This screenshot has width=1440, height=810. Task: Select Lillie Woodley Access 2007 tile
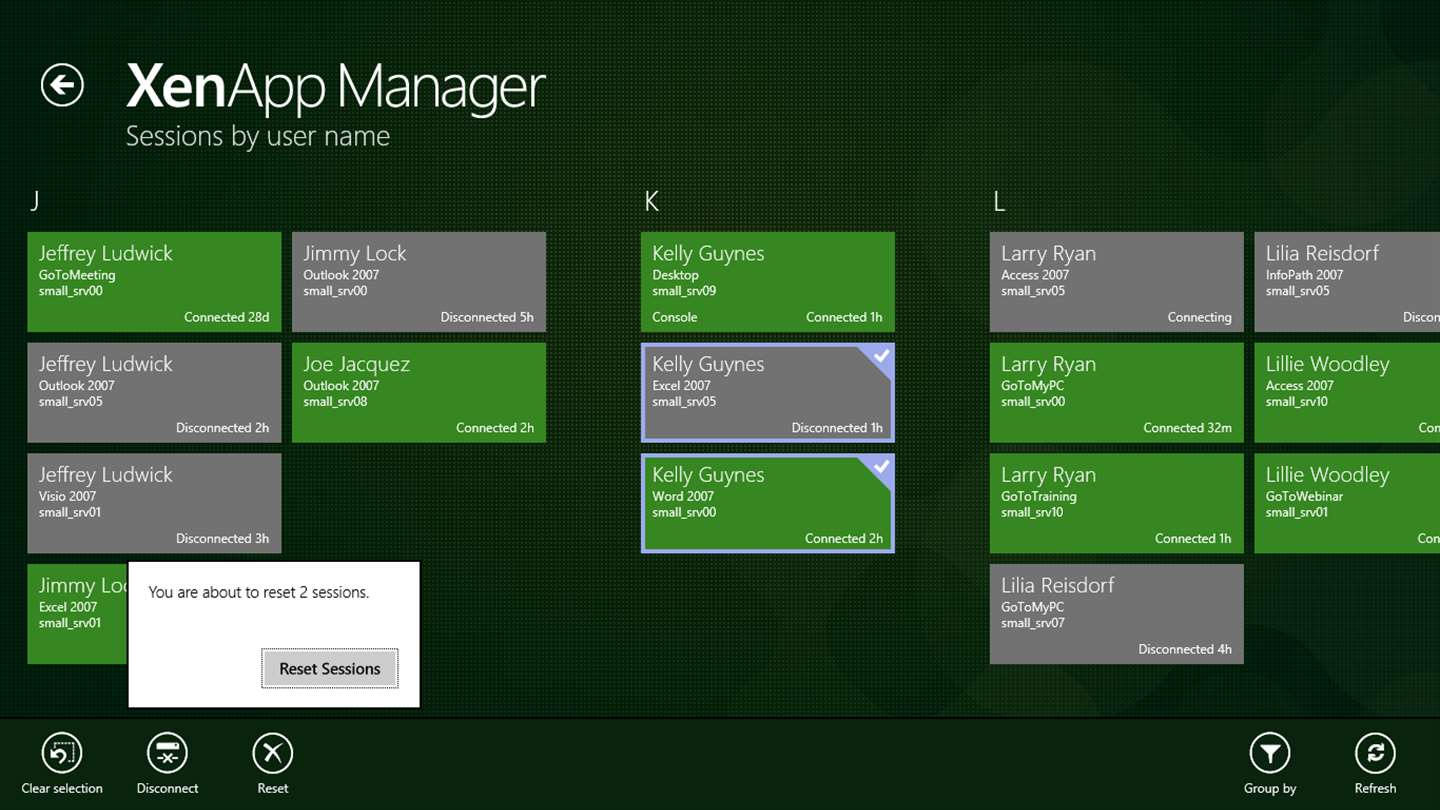click(1347, 393)
